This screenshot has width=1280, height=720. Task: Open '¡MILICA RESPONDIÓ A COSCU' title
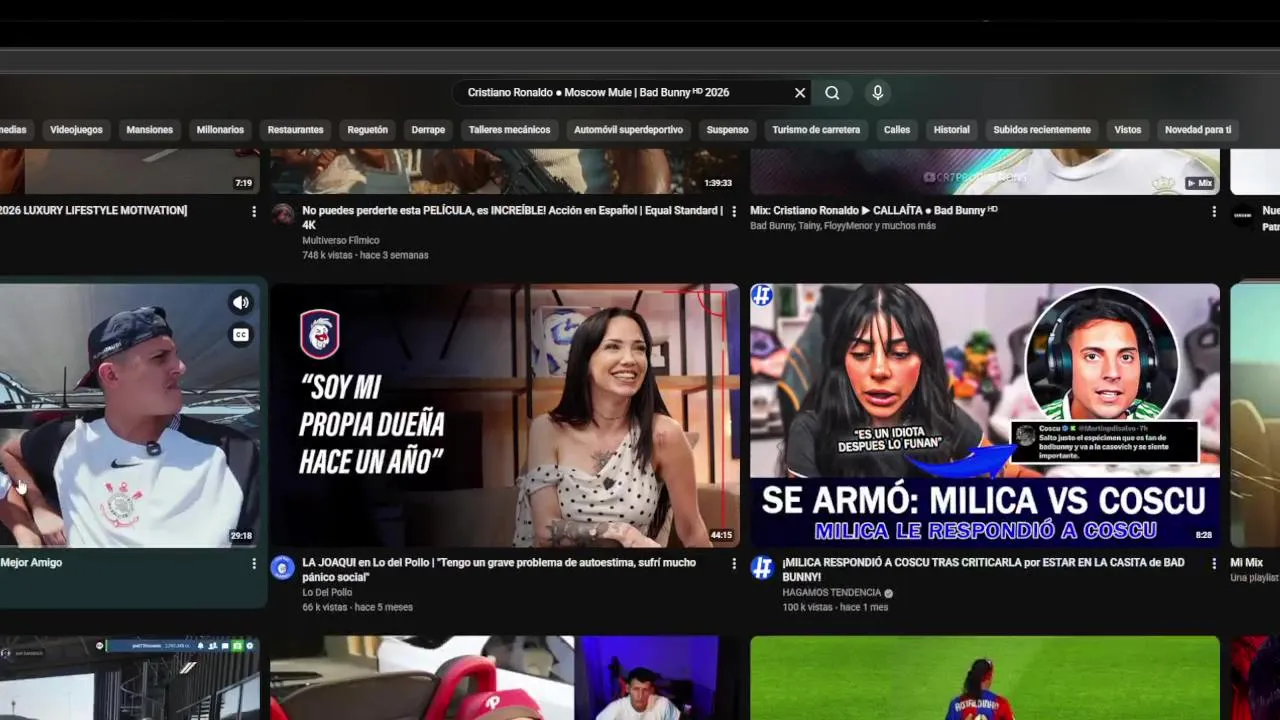pos(983,570)
